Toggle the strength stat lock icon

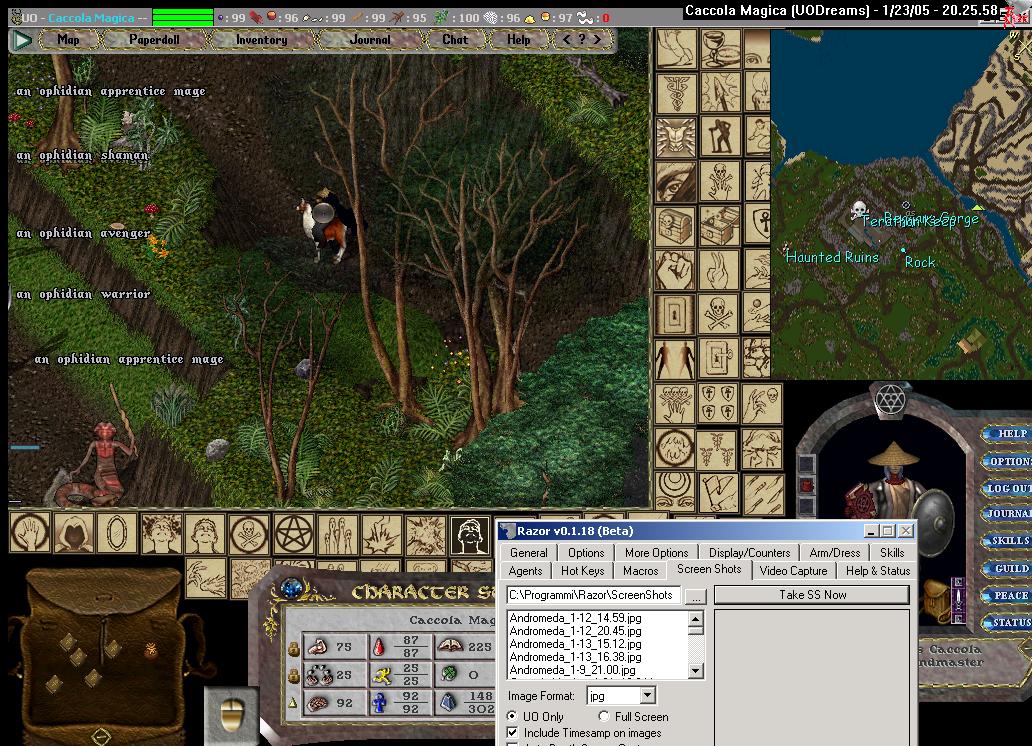[294, 649]
